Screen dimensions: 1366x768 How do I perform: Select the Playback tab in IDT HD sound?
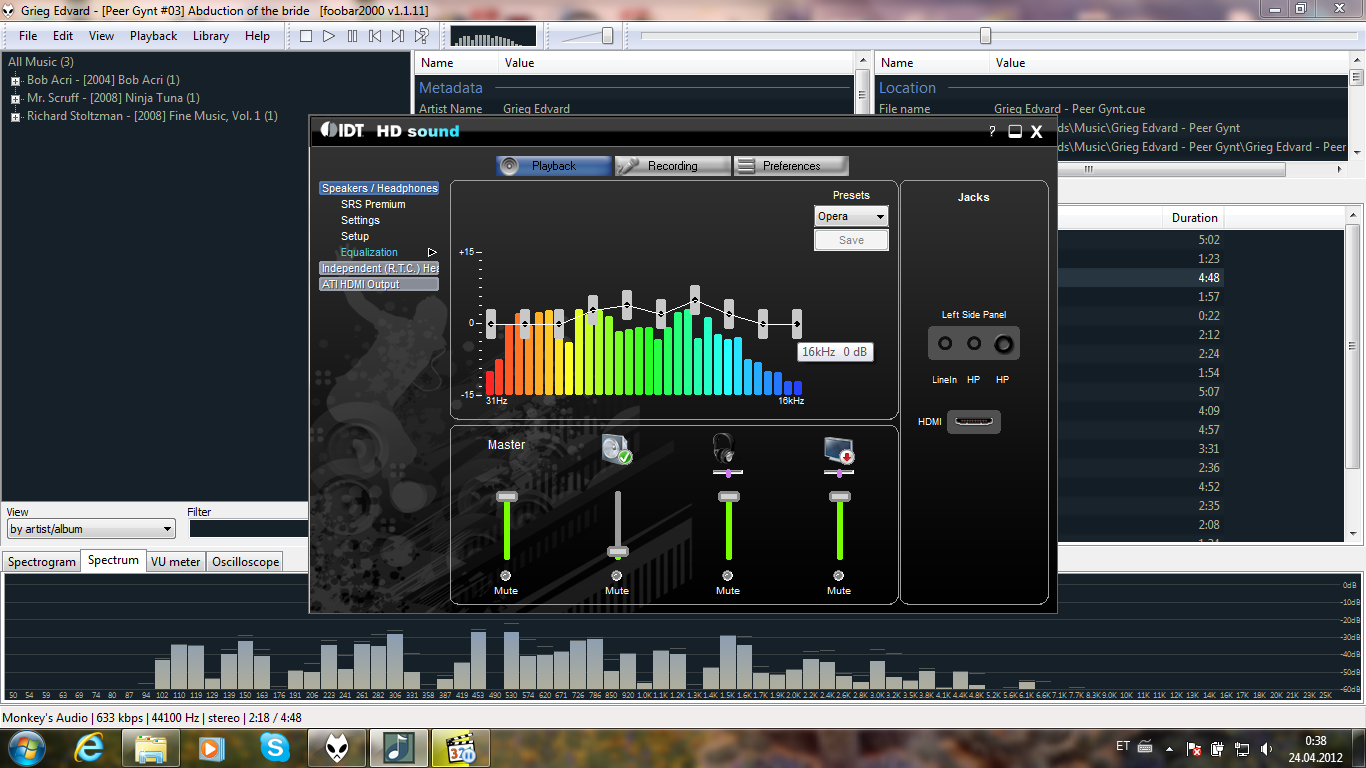[x=554, y=166]
